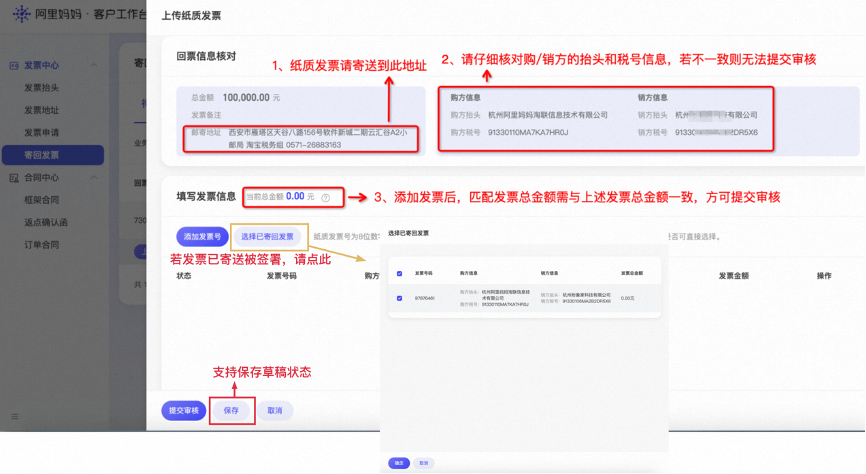Select 寄回发票 in the sidebar
This screenshot has height=474, width=866.
[53, 155]
